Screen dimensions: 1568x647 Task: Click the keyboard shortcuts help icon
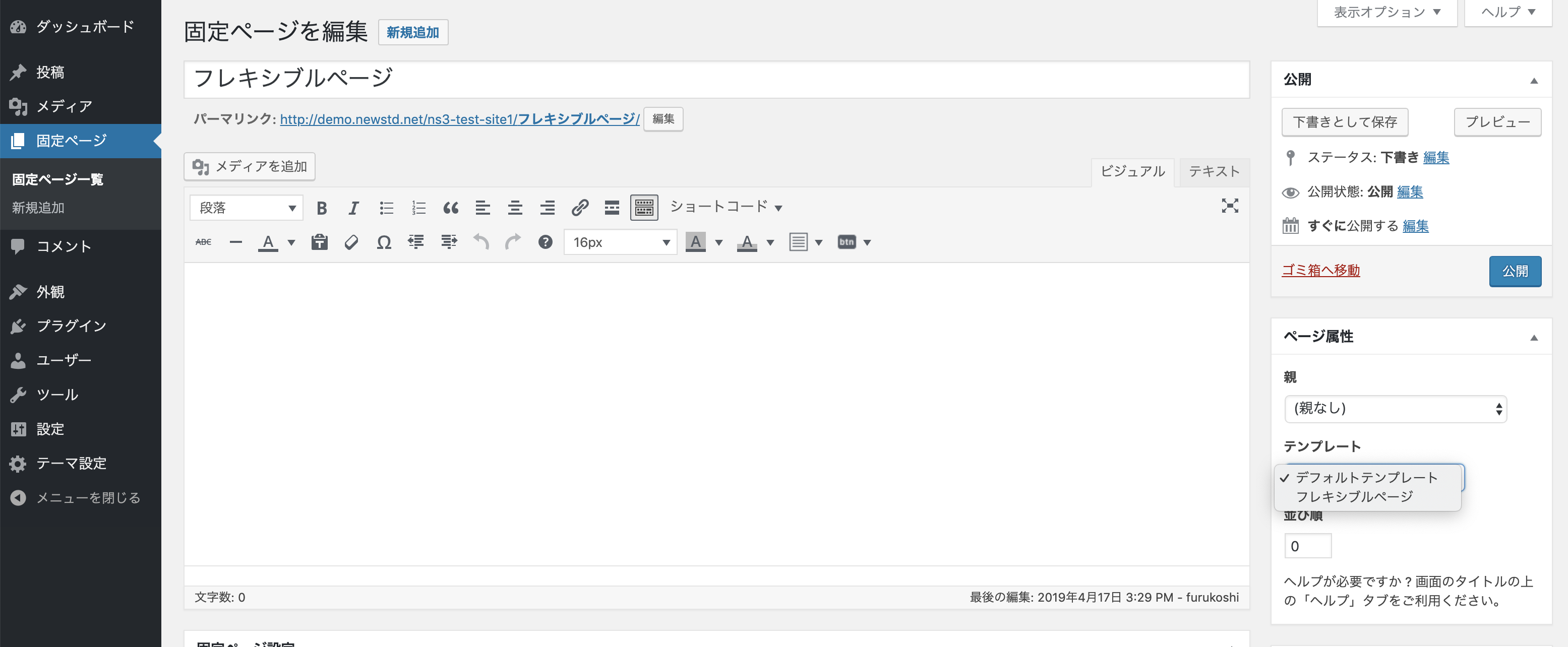(x=545, y=243)
